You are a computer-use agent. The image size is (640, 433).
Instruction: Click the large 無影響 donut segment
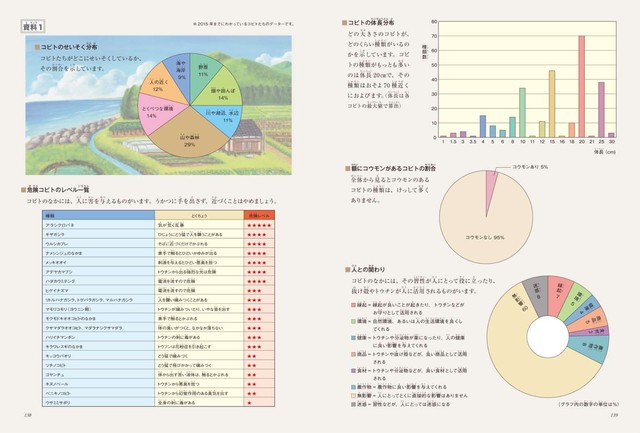pos(521,357)
